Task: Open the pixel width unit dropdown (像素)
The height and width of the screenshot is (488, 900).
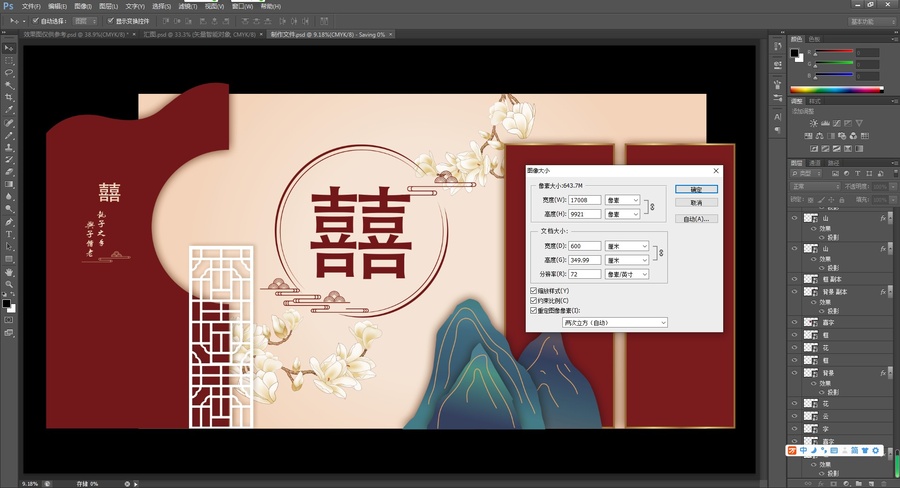Action: click(622, 200)
